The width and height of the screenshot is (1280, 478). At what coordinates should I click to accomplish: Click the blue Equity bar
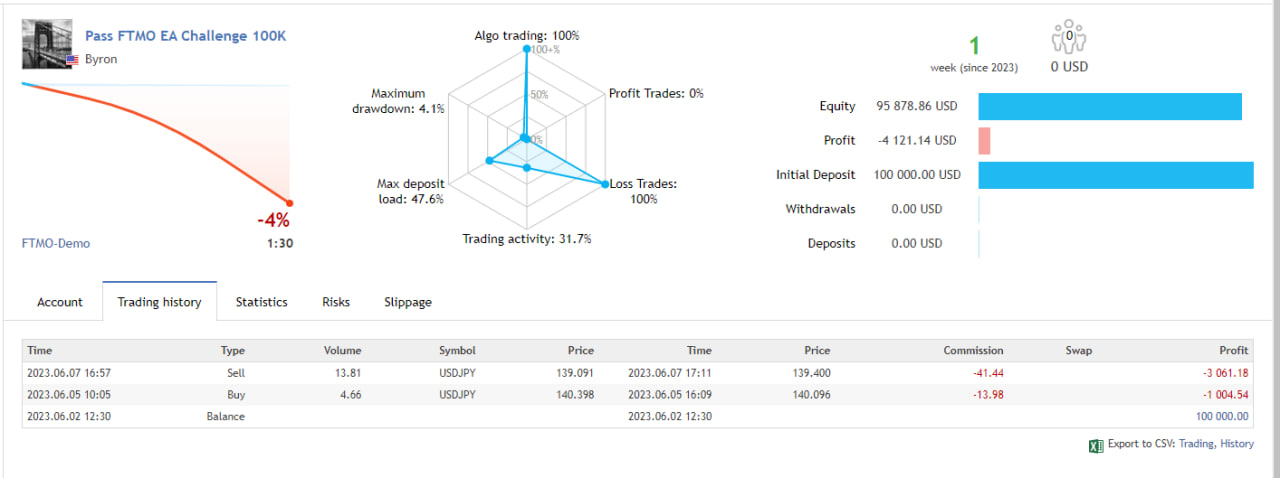click(1109, 106)
